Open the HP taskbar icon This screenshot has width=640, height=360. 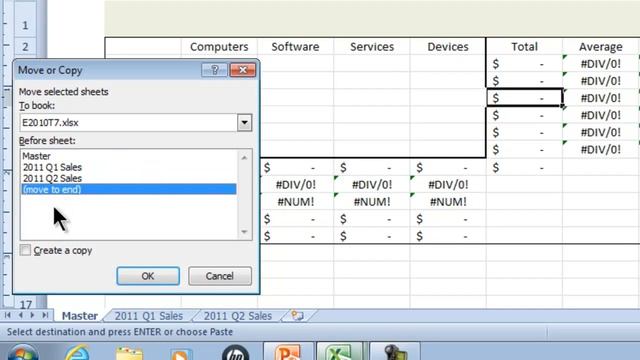tap(235, 352)
